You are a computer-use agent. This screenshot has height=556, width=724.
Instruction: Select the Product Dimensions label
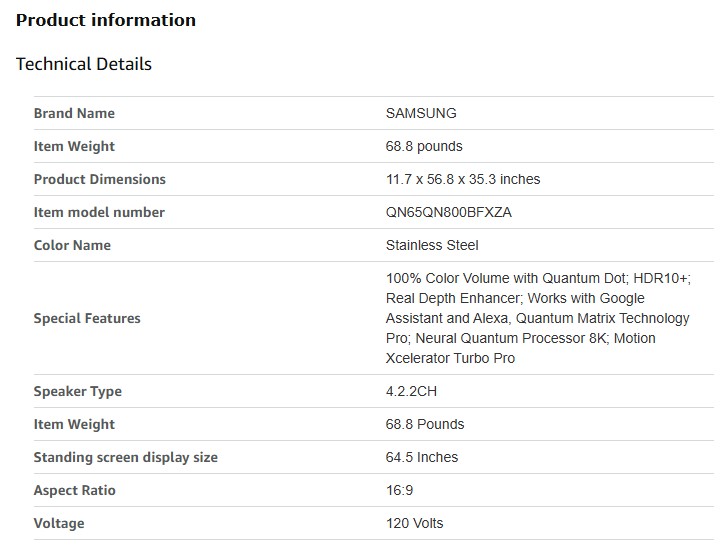[x=100, y=179]
